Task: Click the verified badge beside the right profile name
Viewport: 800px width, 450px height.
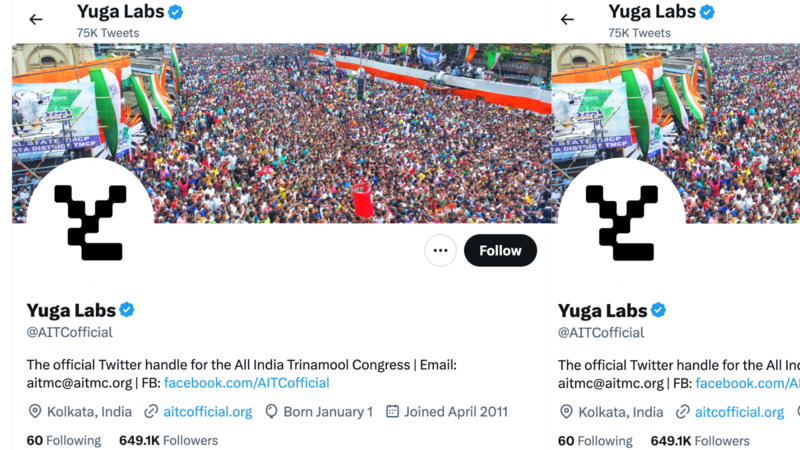Action: 658,310
